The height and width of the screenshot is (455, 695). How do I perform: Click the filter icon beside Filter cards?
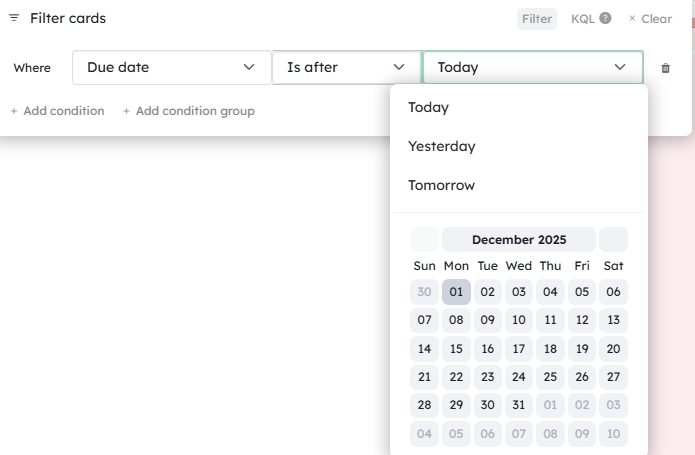(x=14, y=18)
